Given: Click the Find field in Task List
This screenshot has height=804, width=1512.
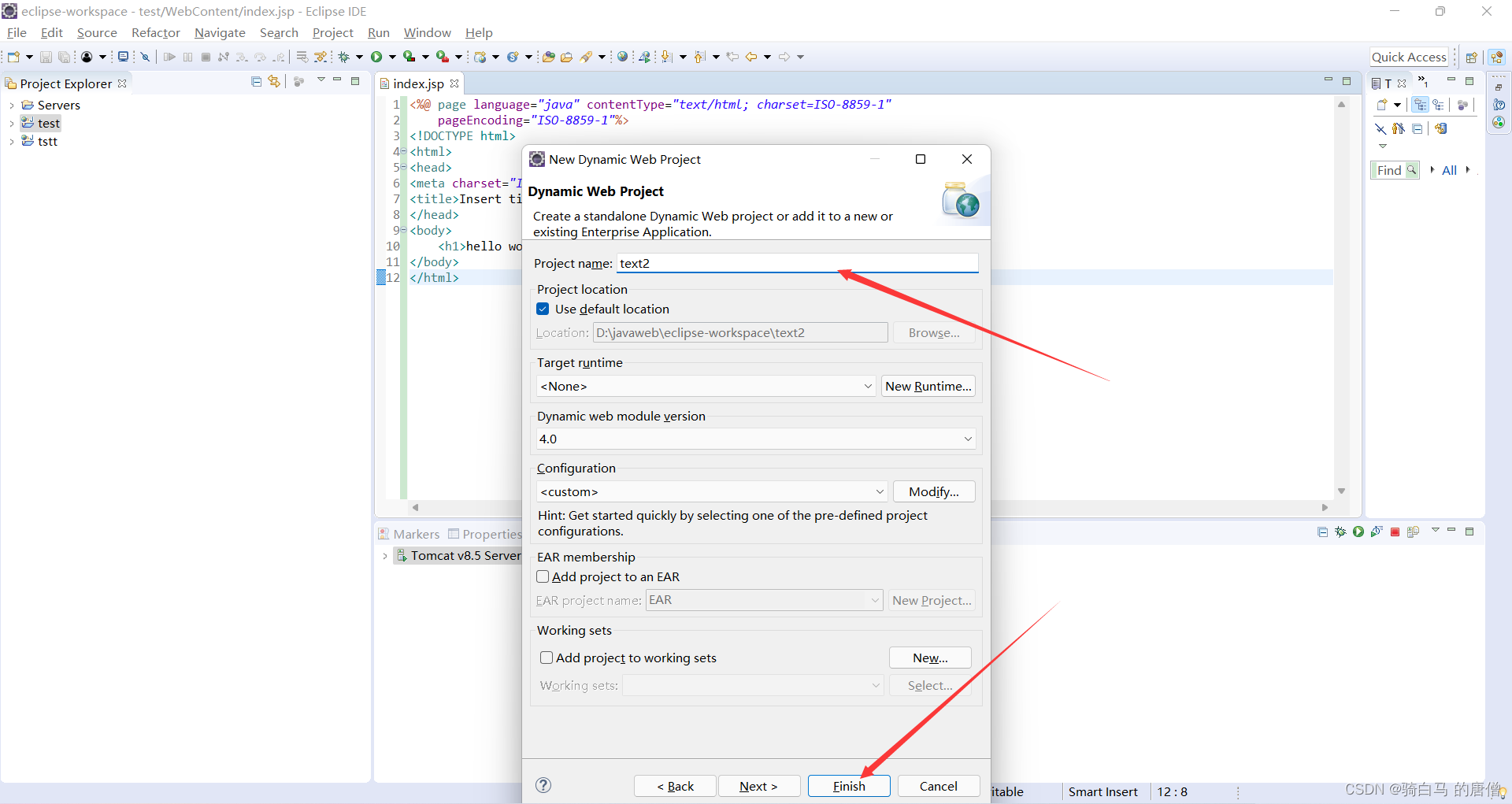Looking at the screenshot, I should 1395,170.
